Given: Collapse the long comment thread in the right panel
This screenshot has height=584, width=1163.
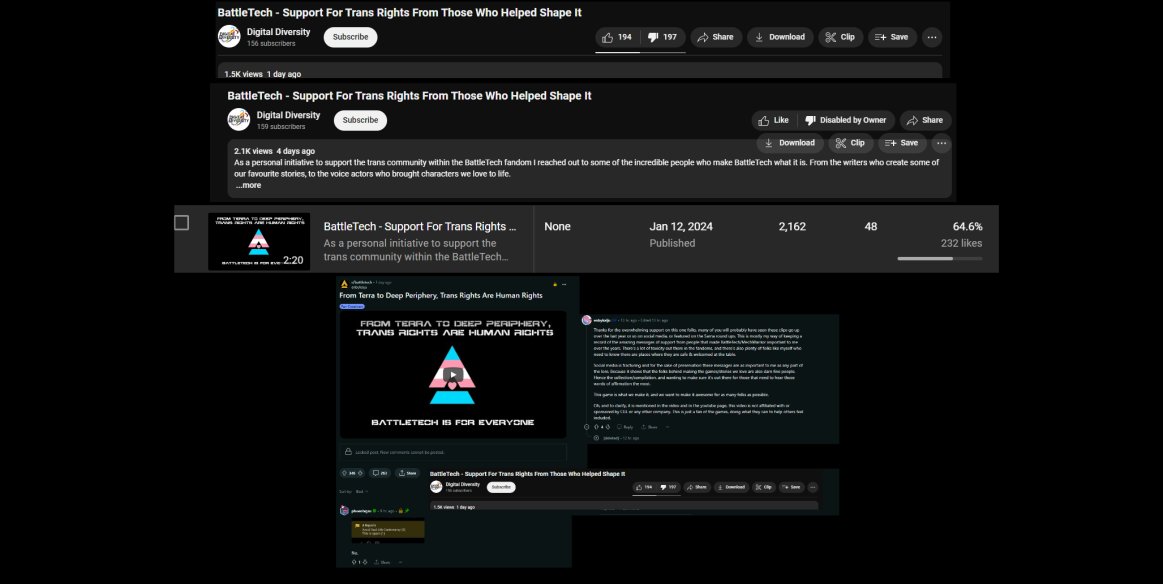Looking at the screenshot, I should click(587, 427).
